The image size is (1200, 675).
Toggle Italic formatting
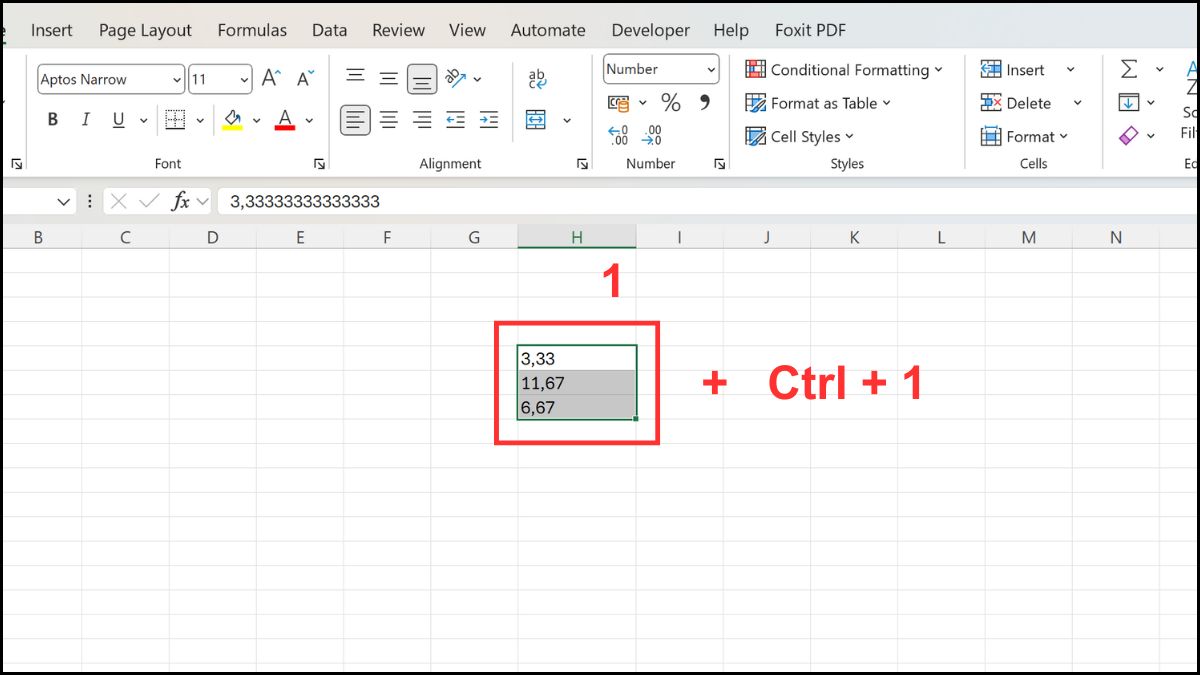[85, 120]
